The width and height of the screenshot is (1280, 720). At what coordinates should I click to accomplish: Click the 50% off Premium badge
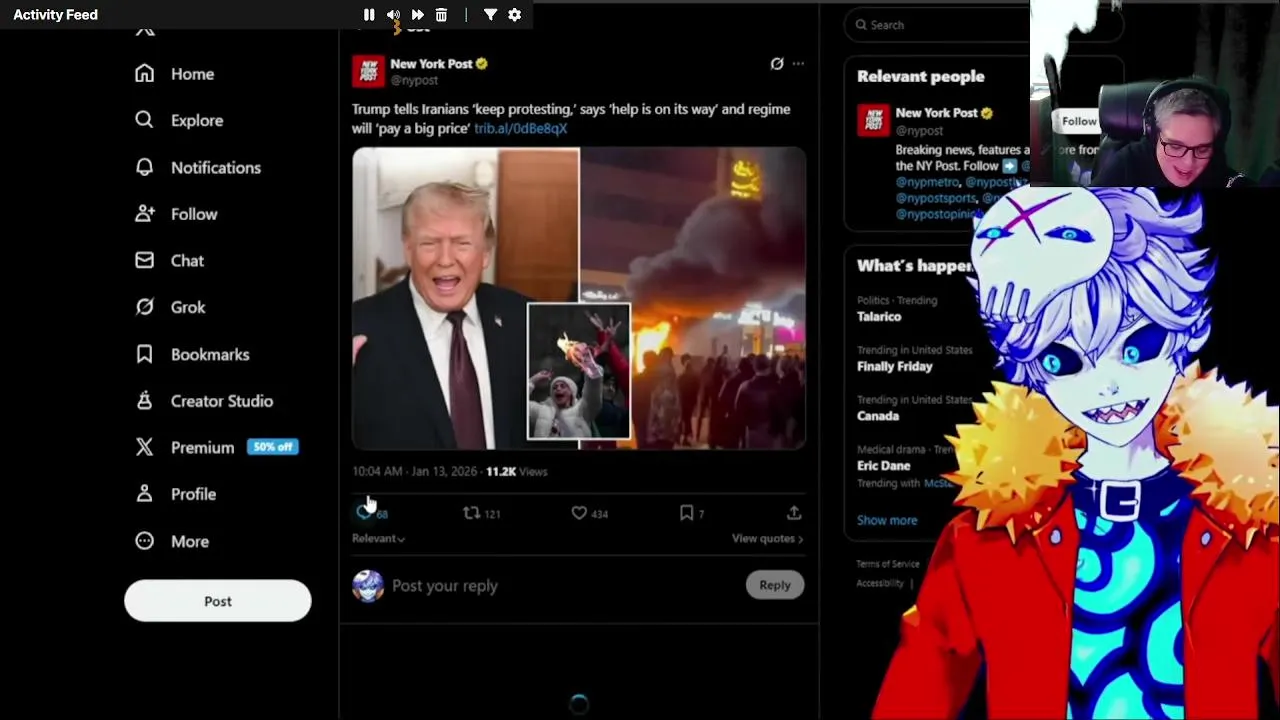point(273,447)
